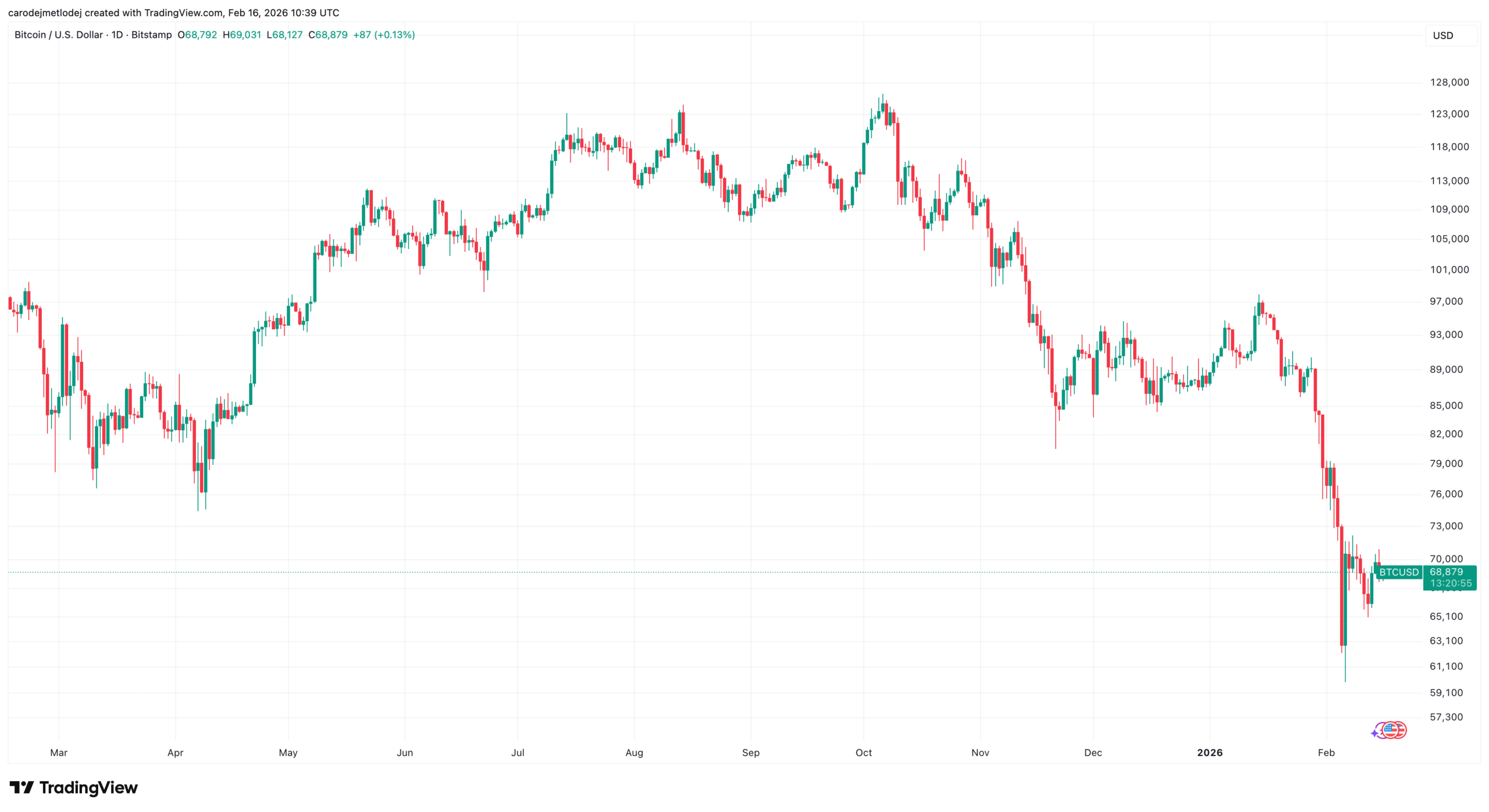Click the 57,300 price axis label
The image size is (1489, 812).
(x=1446, y=717)
